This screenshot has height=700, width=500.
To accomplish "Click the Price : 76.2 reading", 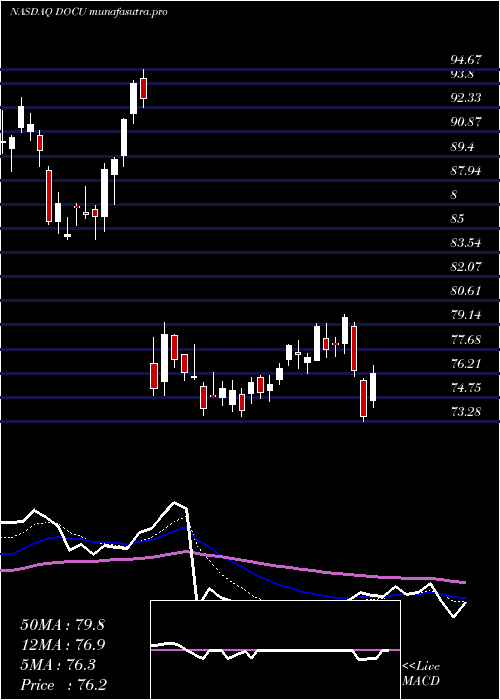I will (63, 685).
